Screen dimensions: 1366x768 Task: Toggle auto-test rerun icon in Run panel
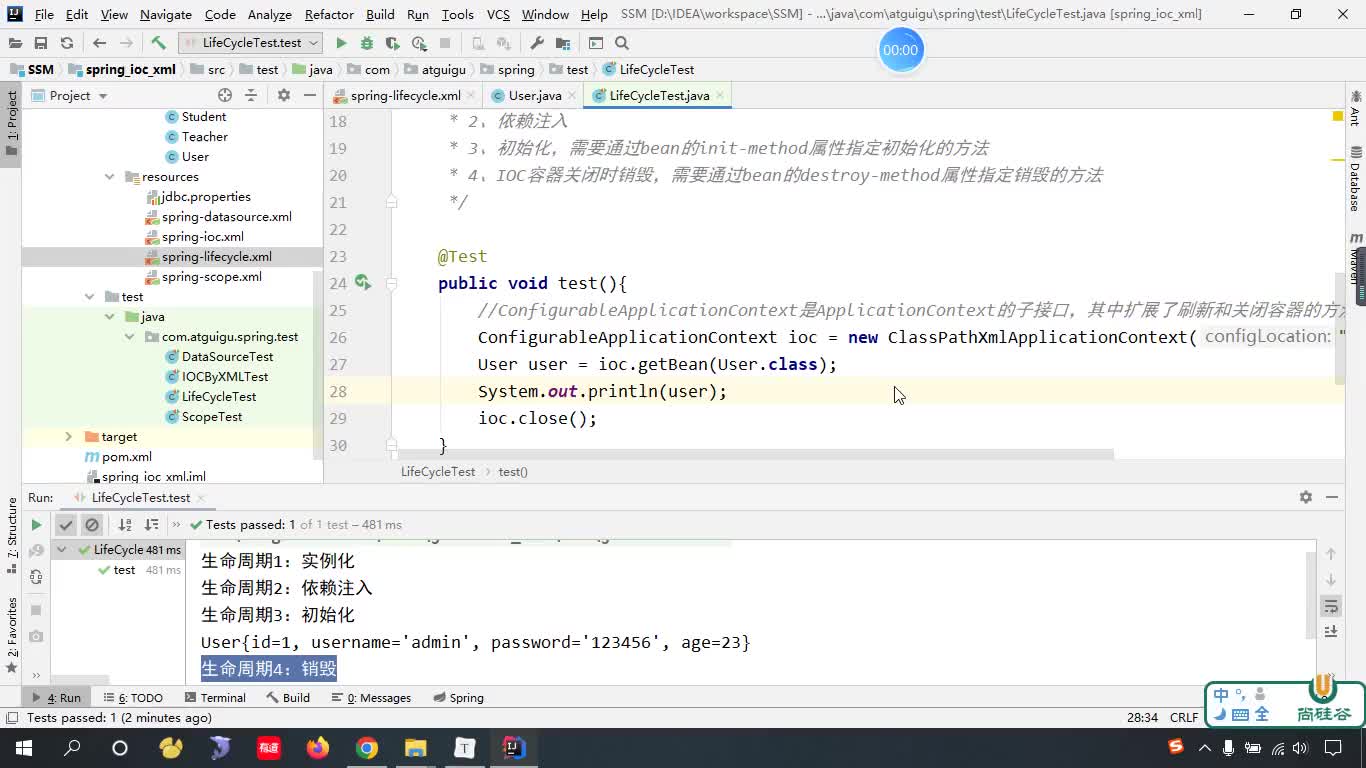pos(36,577)
